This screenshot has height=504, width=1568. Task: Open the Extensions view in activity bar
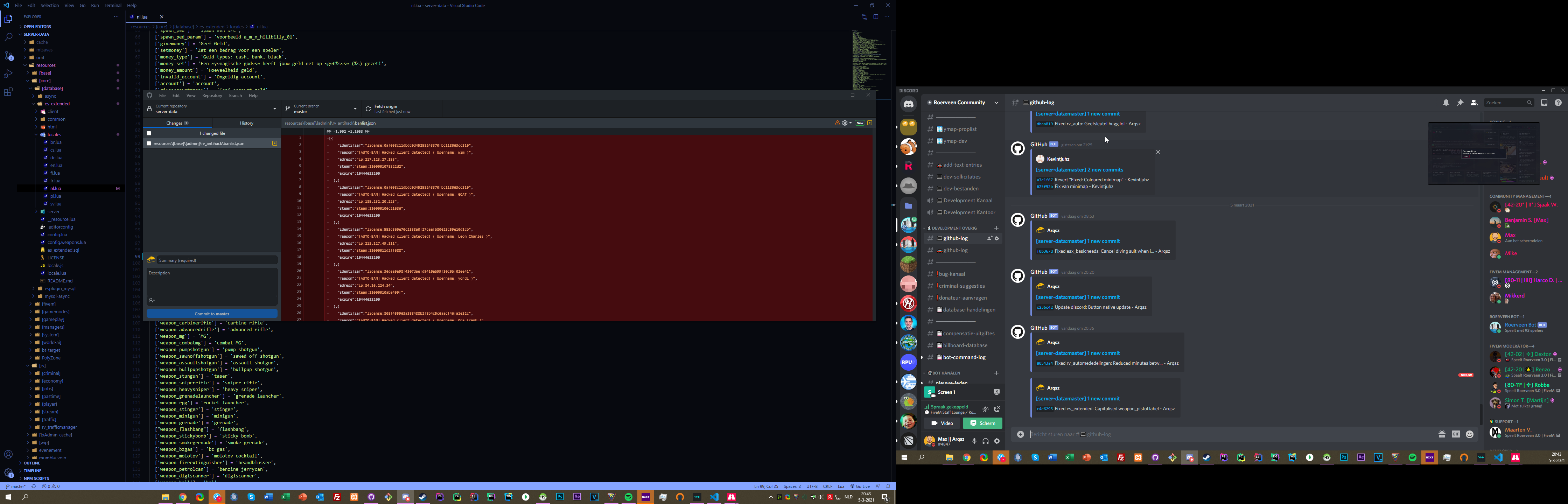pos(8,92)
